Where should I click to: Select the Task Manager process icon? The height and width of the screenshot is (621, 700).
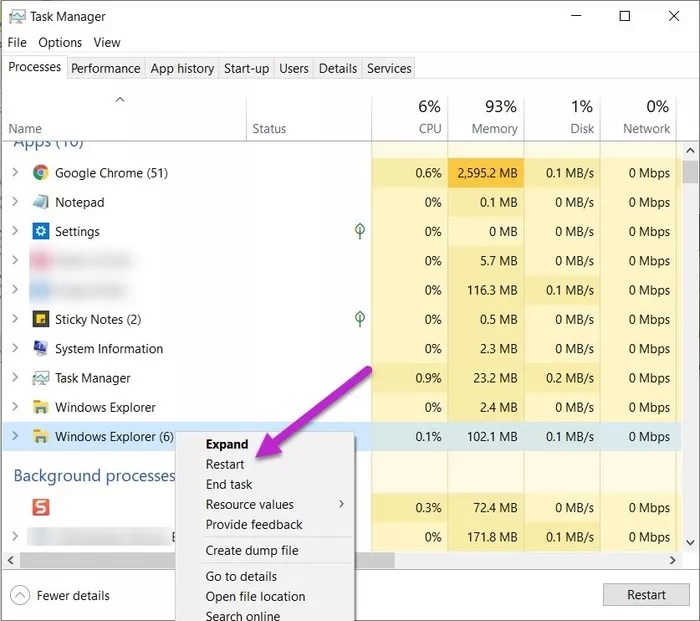pyautogui.click(x=41, y=378)
